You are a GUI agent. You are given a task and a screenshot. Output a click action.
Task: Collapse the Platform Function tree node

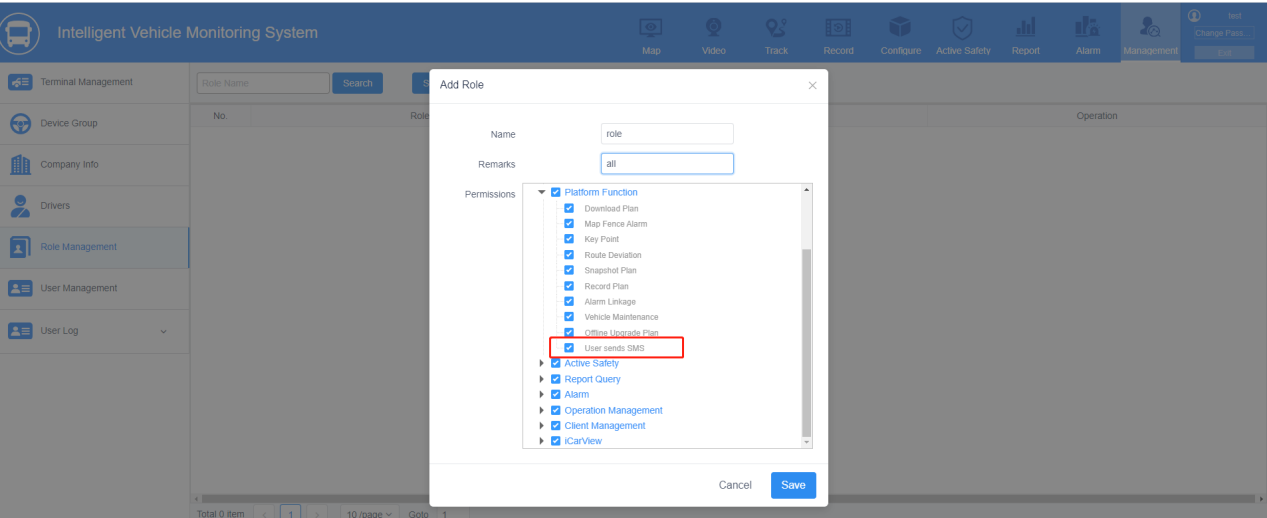pos(542,192)
